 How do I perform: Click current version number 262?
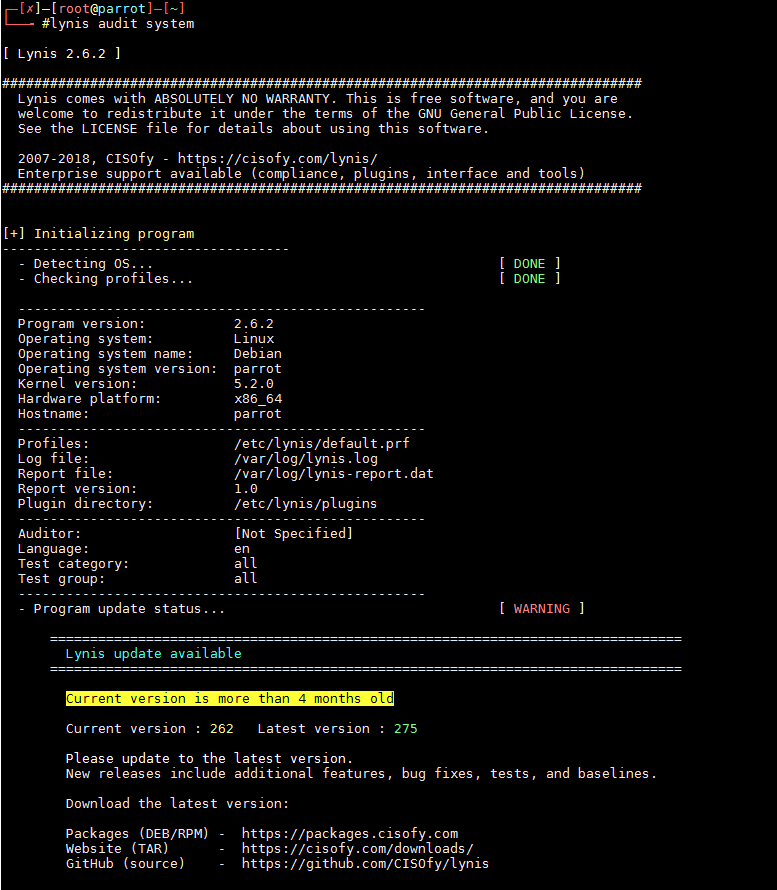click(x=221, y=729)
